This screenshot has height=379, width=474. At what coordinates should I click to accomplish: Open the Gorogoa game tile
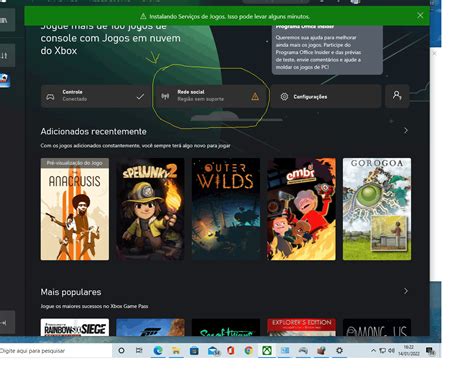point(377,209)
